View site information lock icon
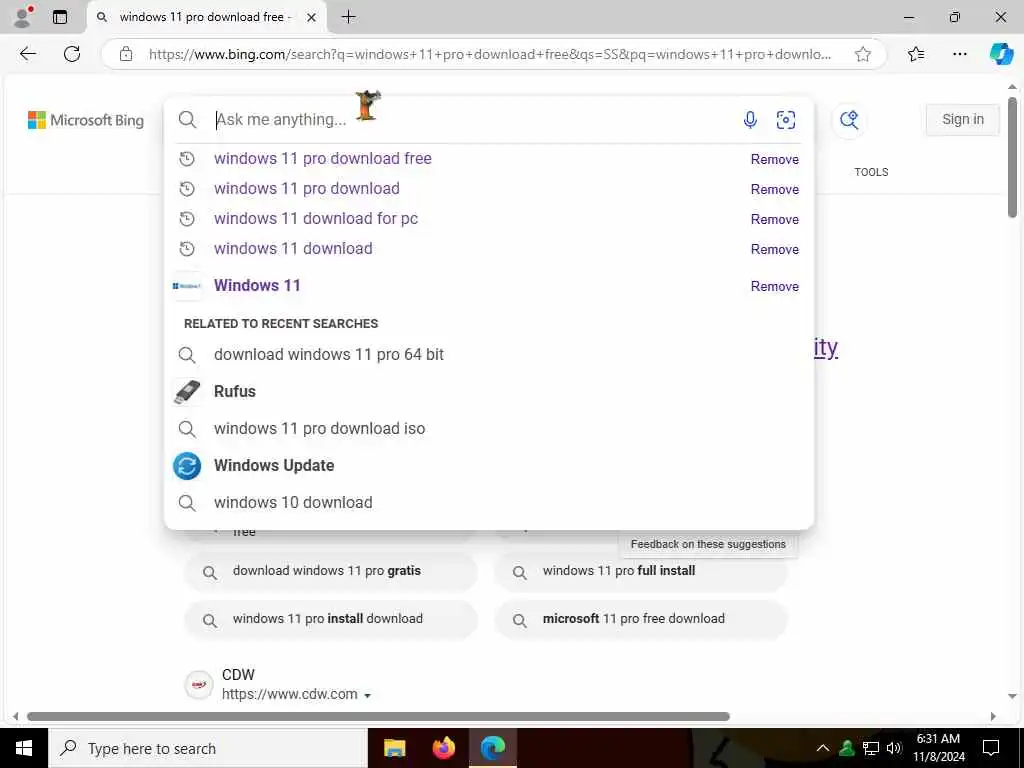This screenshot has height=768, width=1024. 126,54
